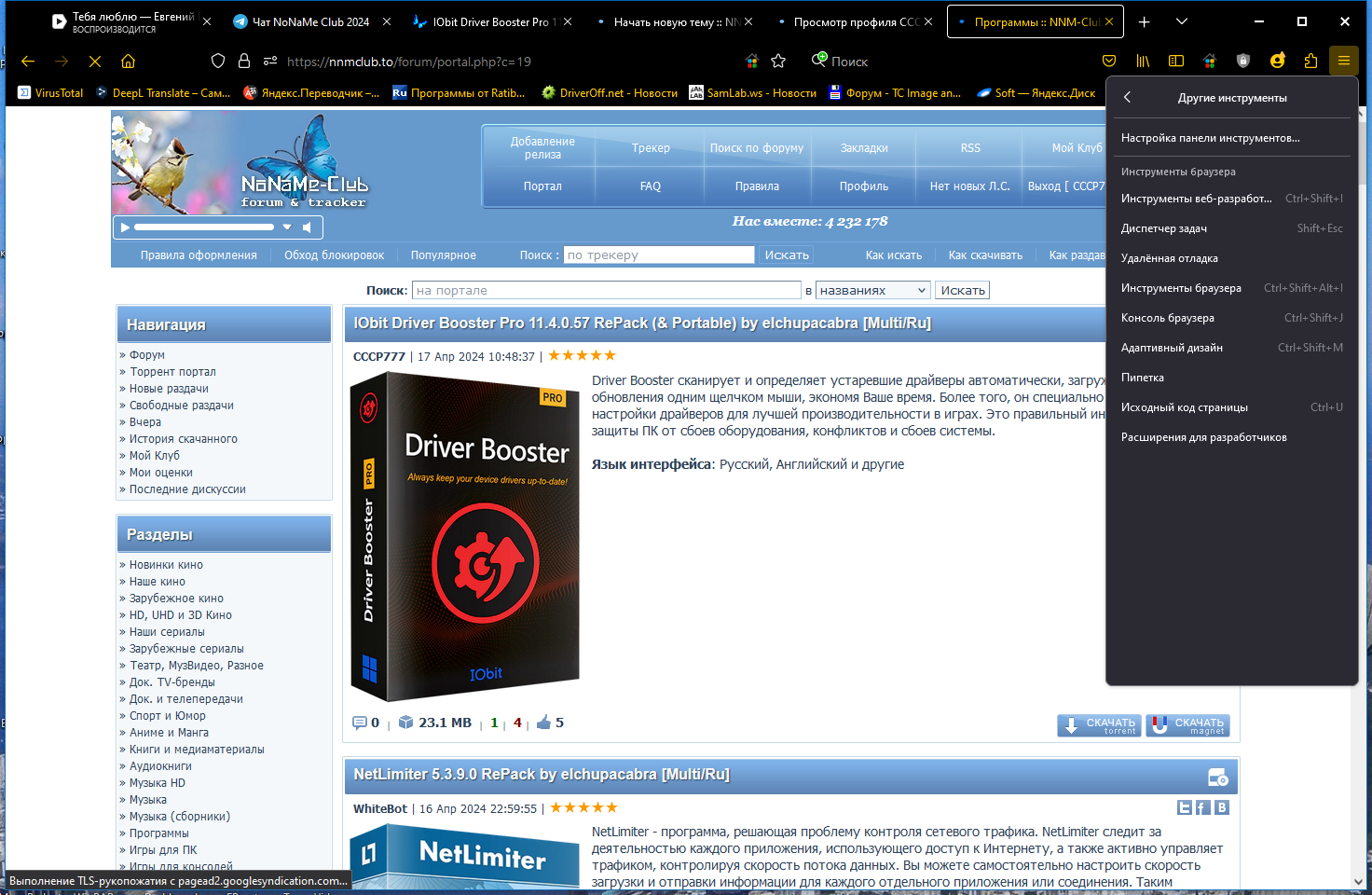Click the disc icon in NetLimiter header

(1218, 777)
